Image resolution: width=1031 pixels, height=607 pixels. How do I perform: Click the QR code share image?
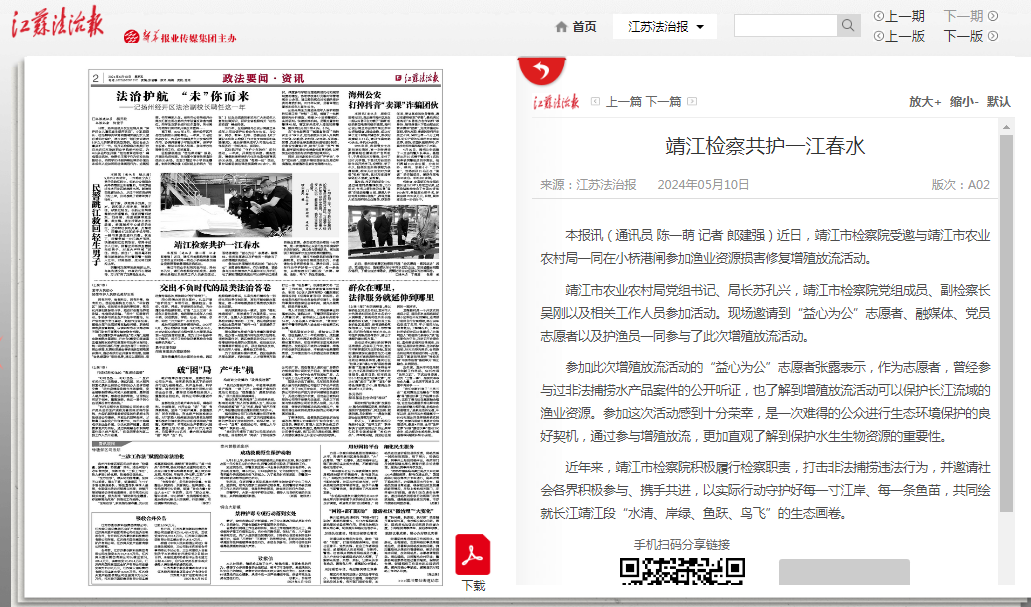682,571
